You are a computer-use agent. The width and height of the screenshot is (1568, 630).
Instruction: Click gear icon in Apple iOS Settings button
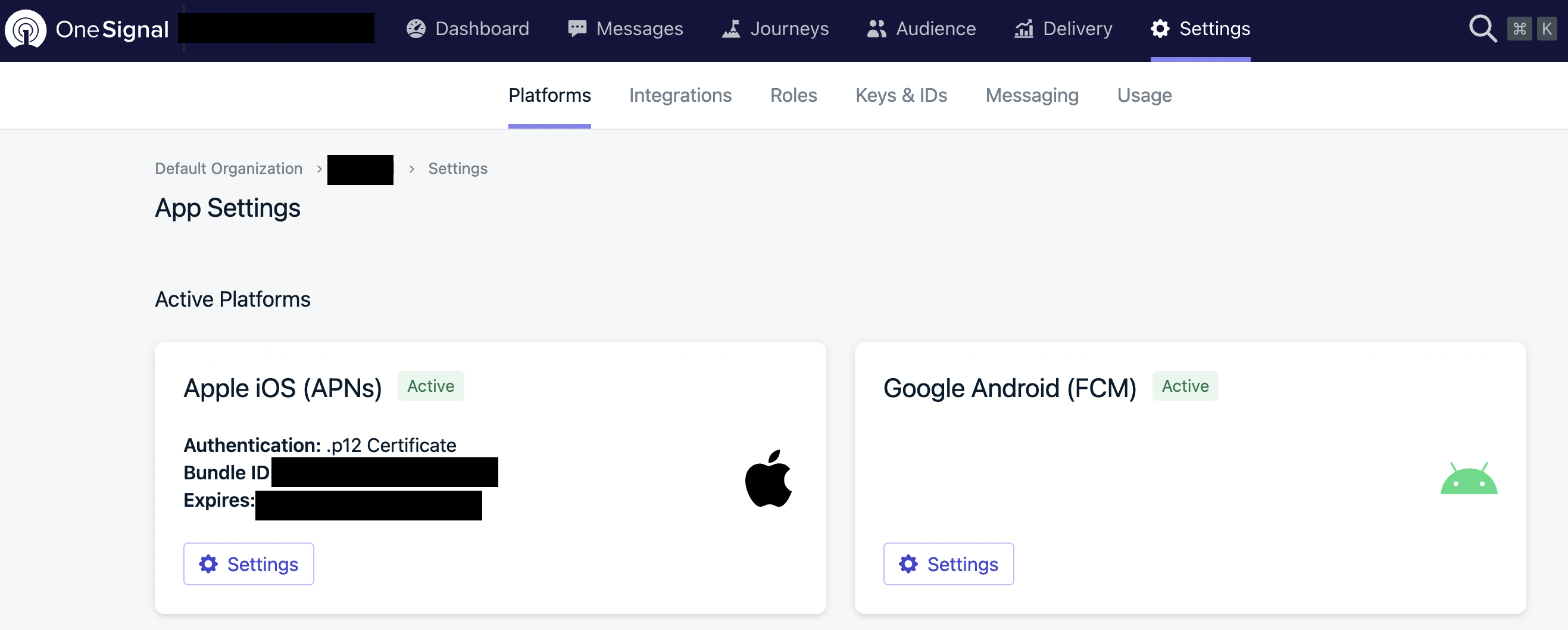click(x=208, y=564)
